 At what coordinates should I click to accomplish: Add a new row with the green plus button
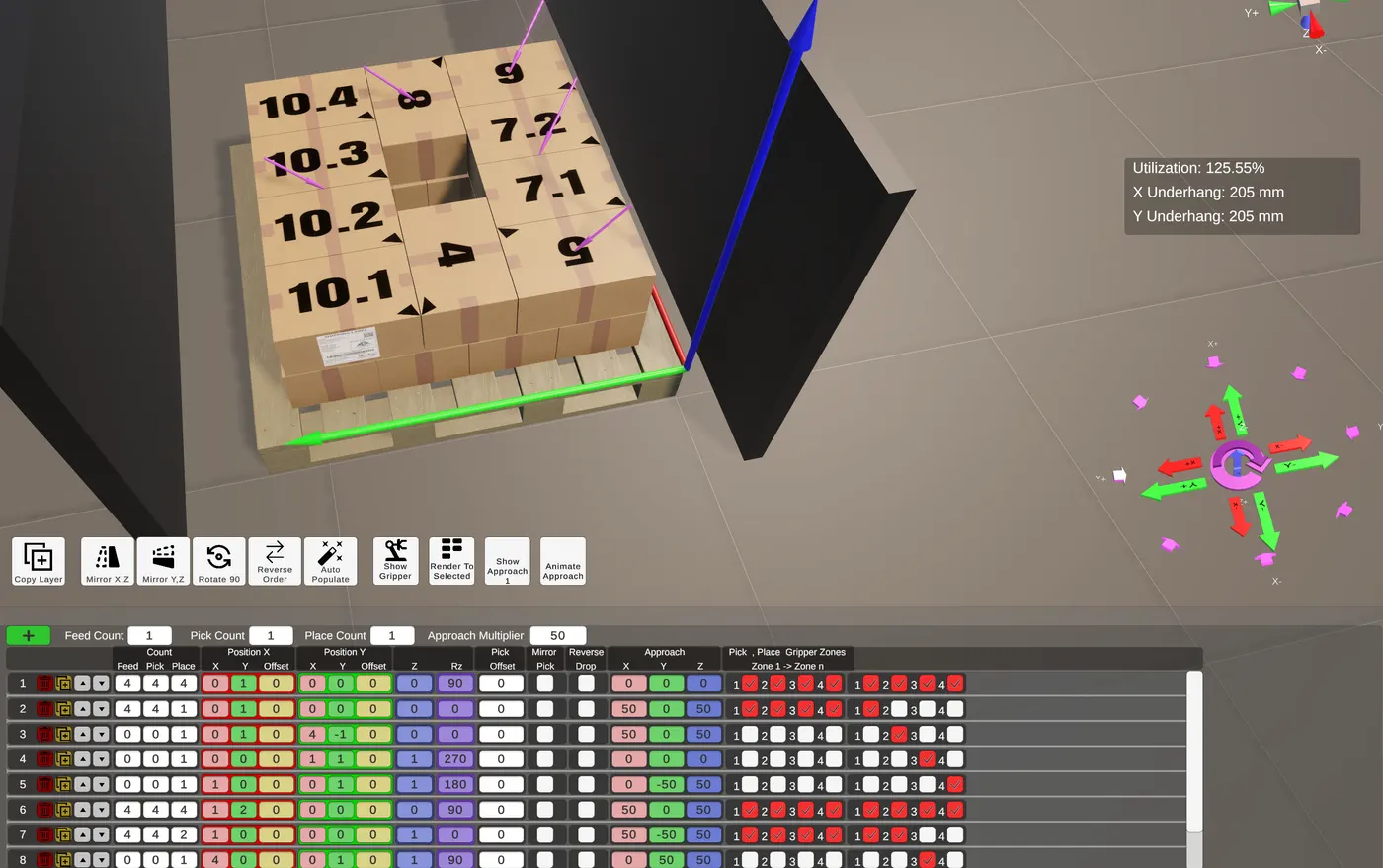coord(29,635)
